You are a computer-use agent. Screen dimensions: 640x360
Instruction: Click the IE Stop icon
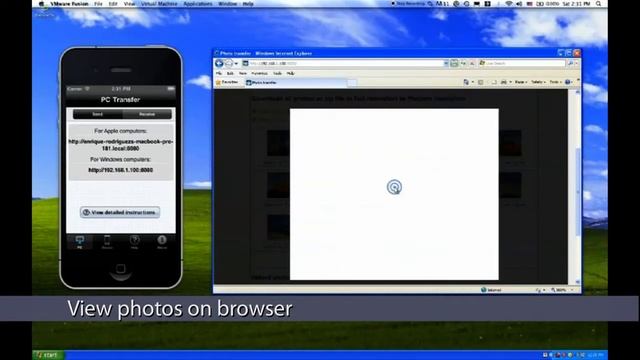point(472,63)
